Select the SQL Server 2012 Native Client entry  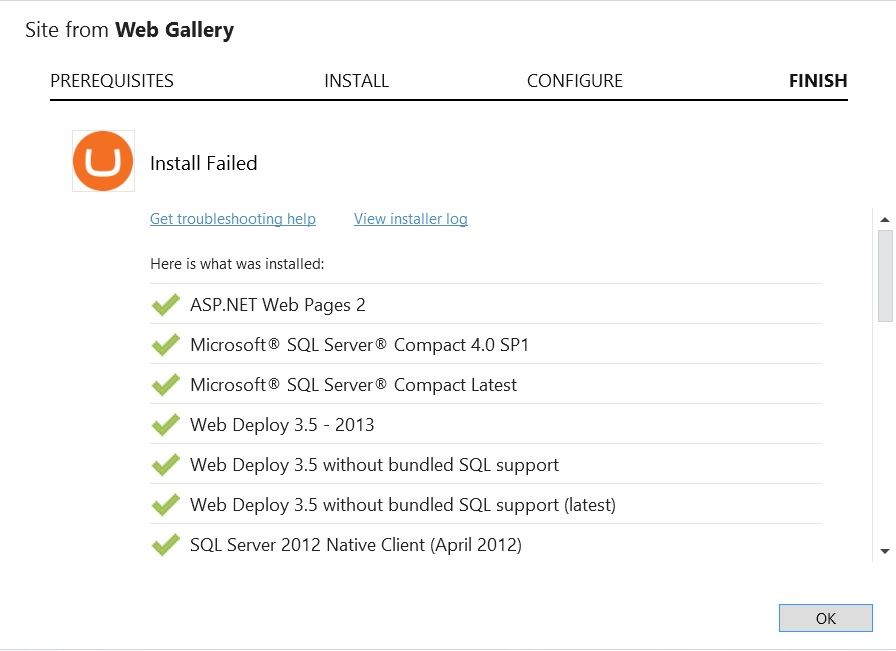486,544
